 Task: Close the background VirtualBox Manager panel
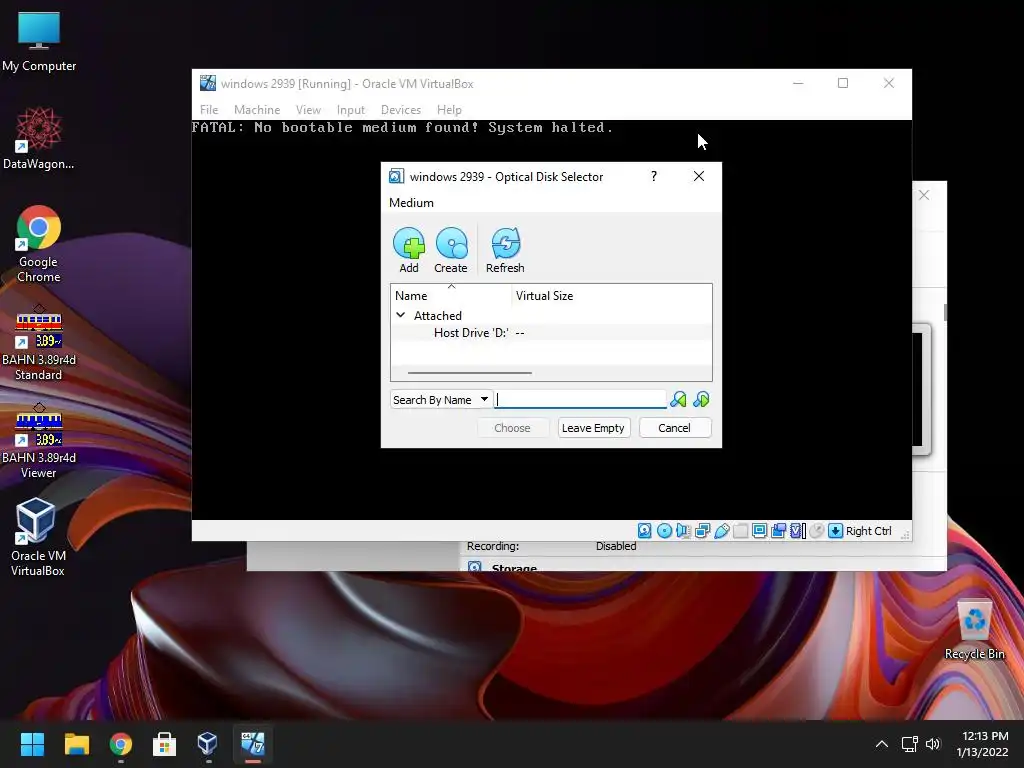(924, 195)
